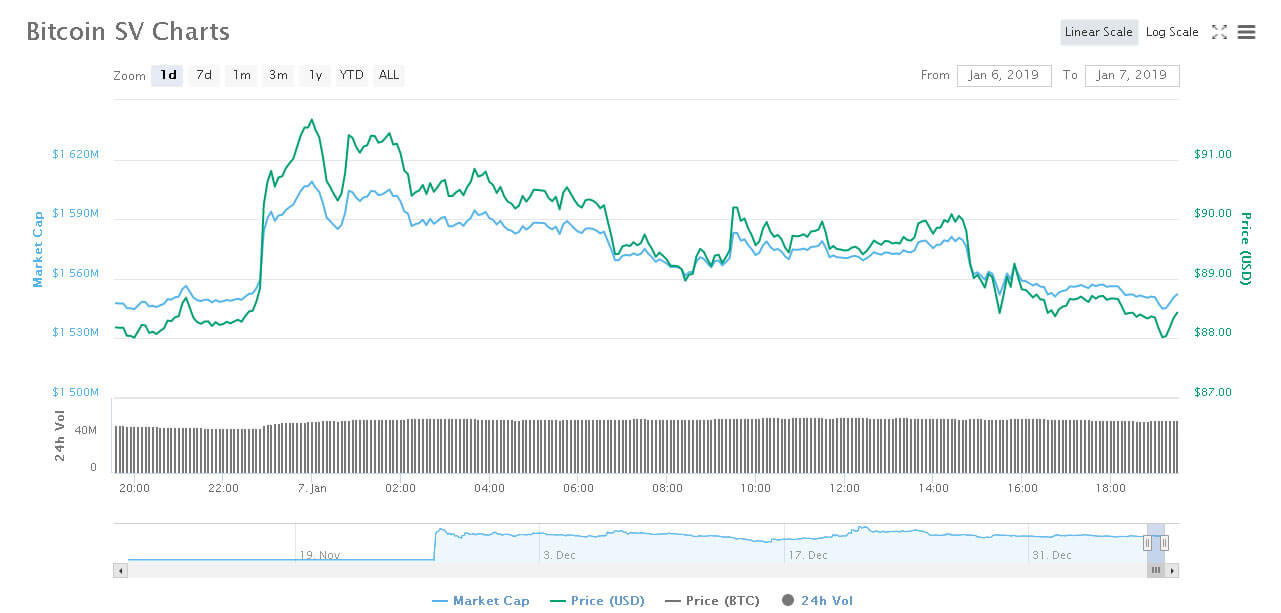
Task: Click the Bitcoin SV Charts heading
Action: (x=128, y=31)
